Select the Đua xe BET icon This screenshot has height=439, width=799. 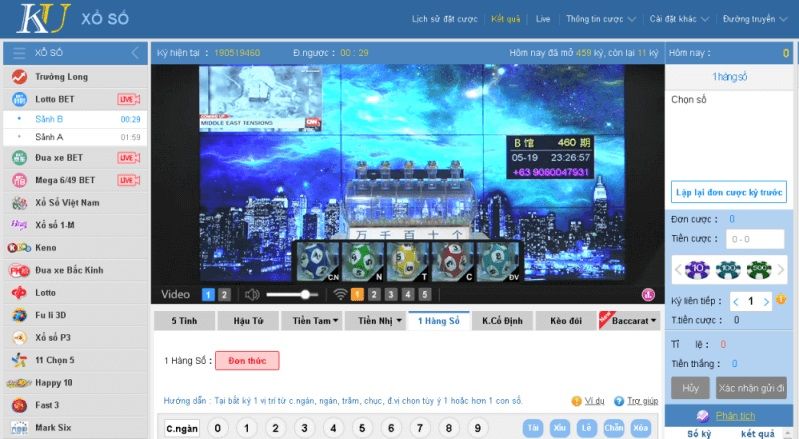tap(19, 158)
